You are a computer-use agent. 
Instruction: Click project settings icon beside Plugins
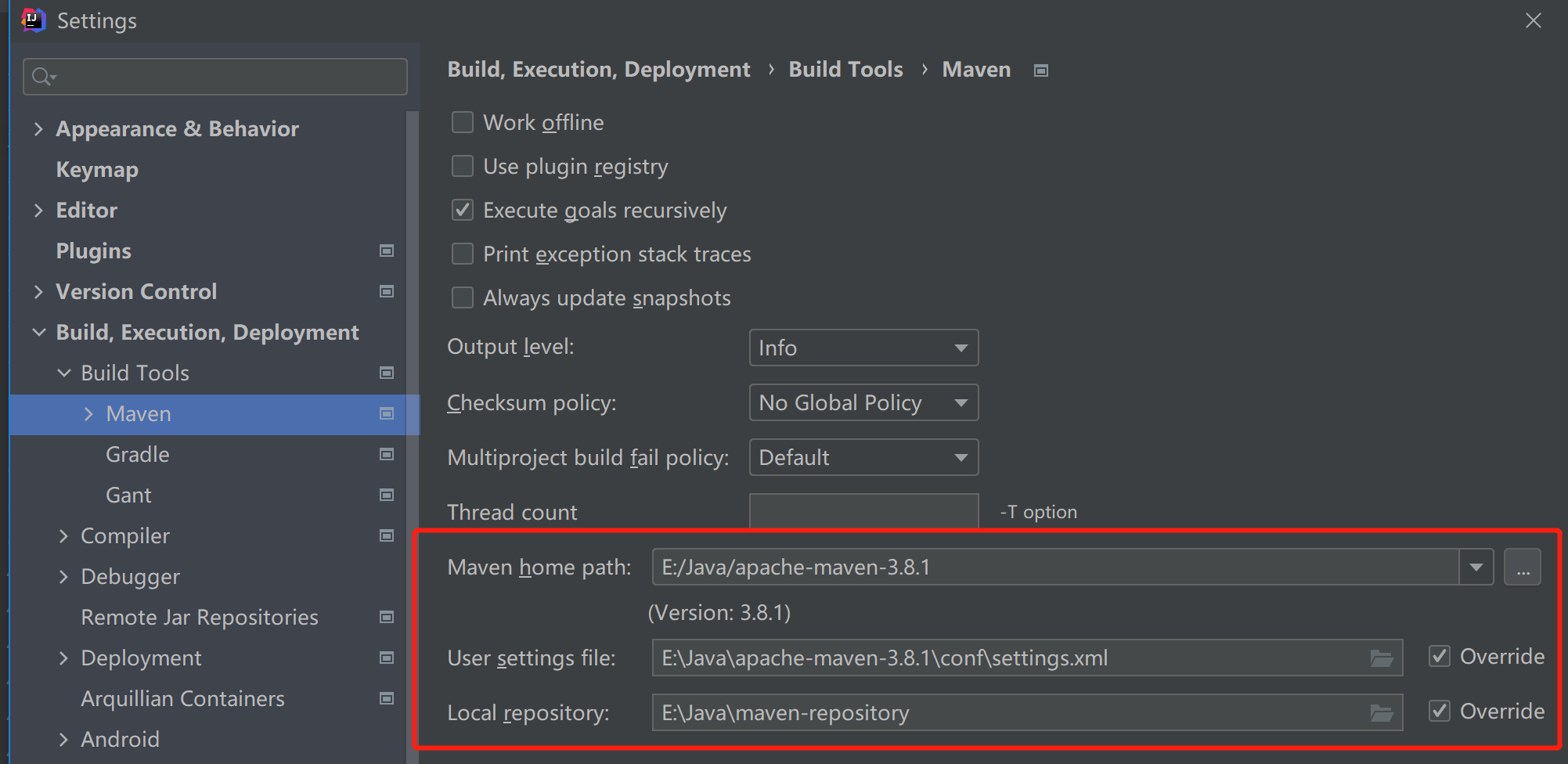click(x=386, y=250)
